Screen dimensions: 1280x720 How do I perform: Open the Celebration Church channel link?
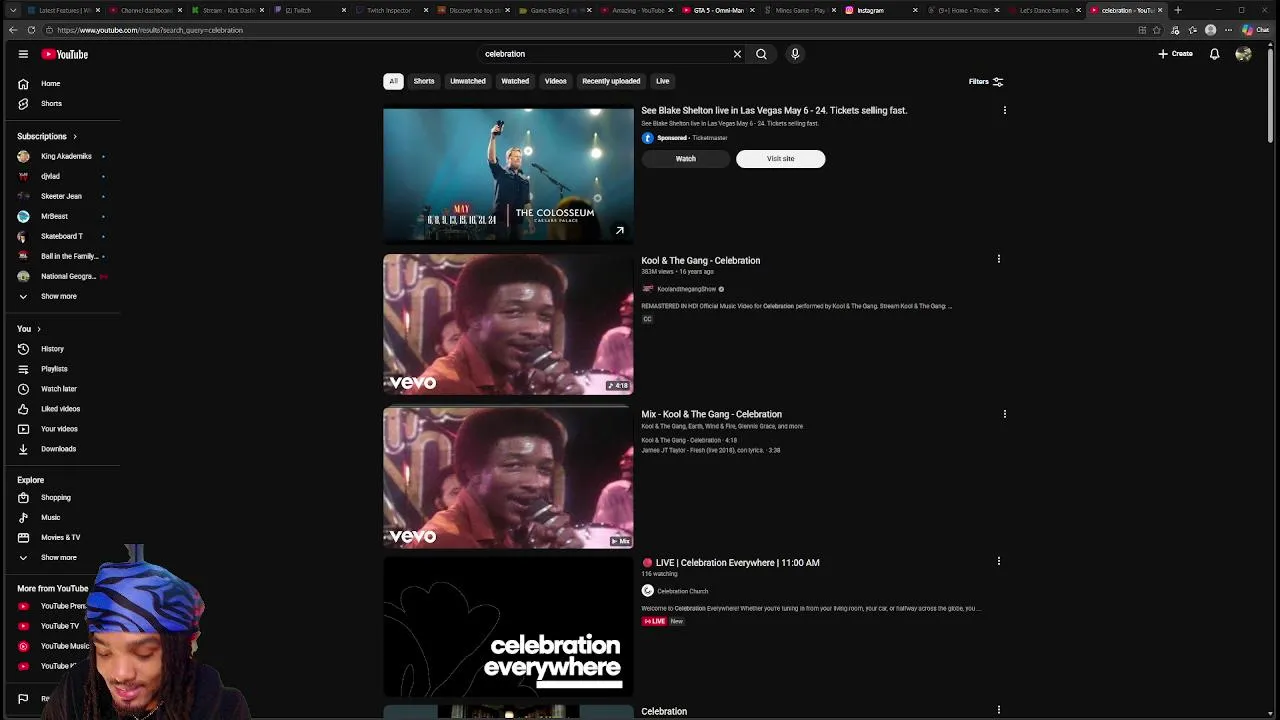click(682, 591)
